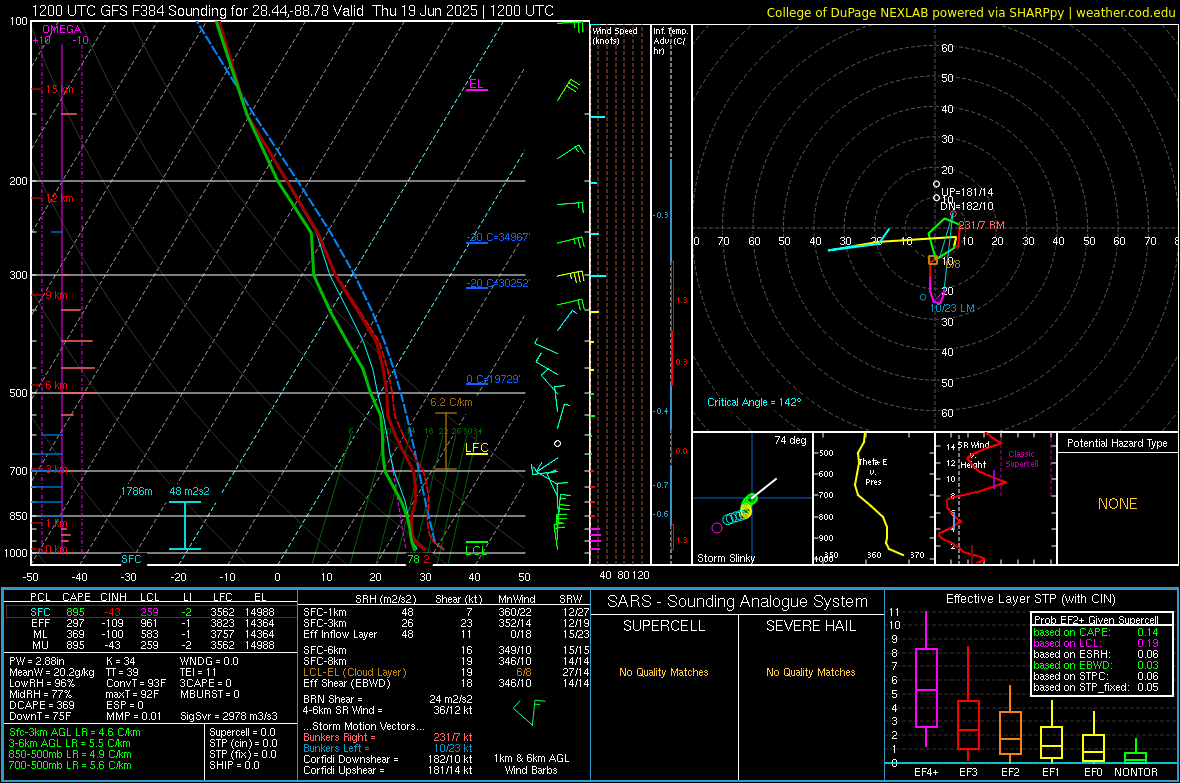This screenshot has width=1180, height=783.
Task: Select the ML parcel row in the table
Action: [x=151, y=634]
